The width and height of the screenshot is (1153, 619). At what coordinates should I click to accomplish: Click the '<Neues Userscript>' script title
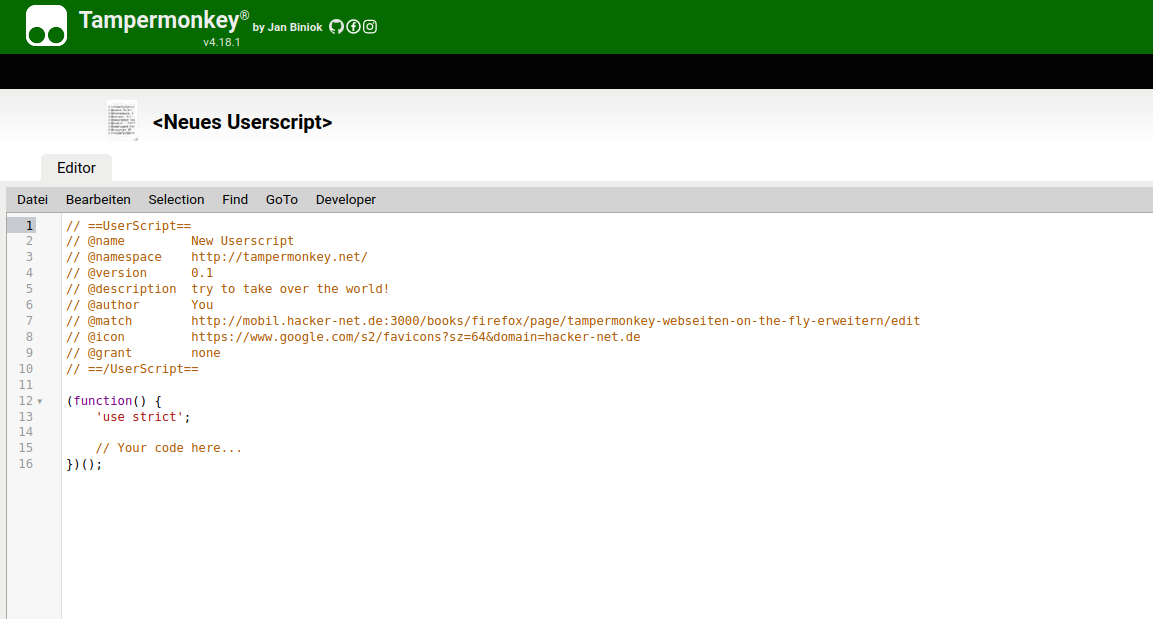(242, 122)
